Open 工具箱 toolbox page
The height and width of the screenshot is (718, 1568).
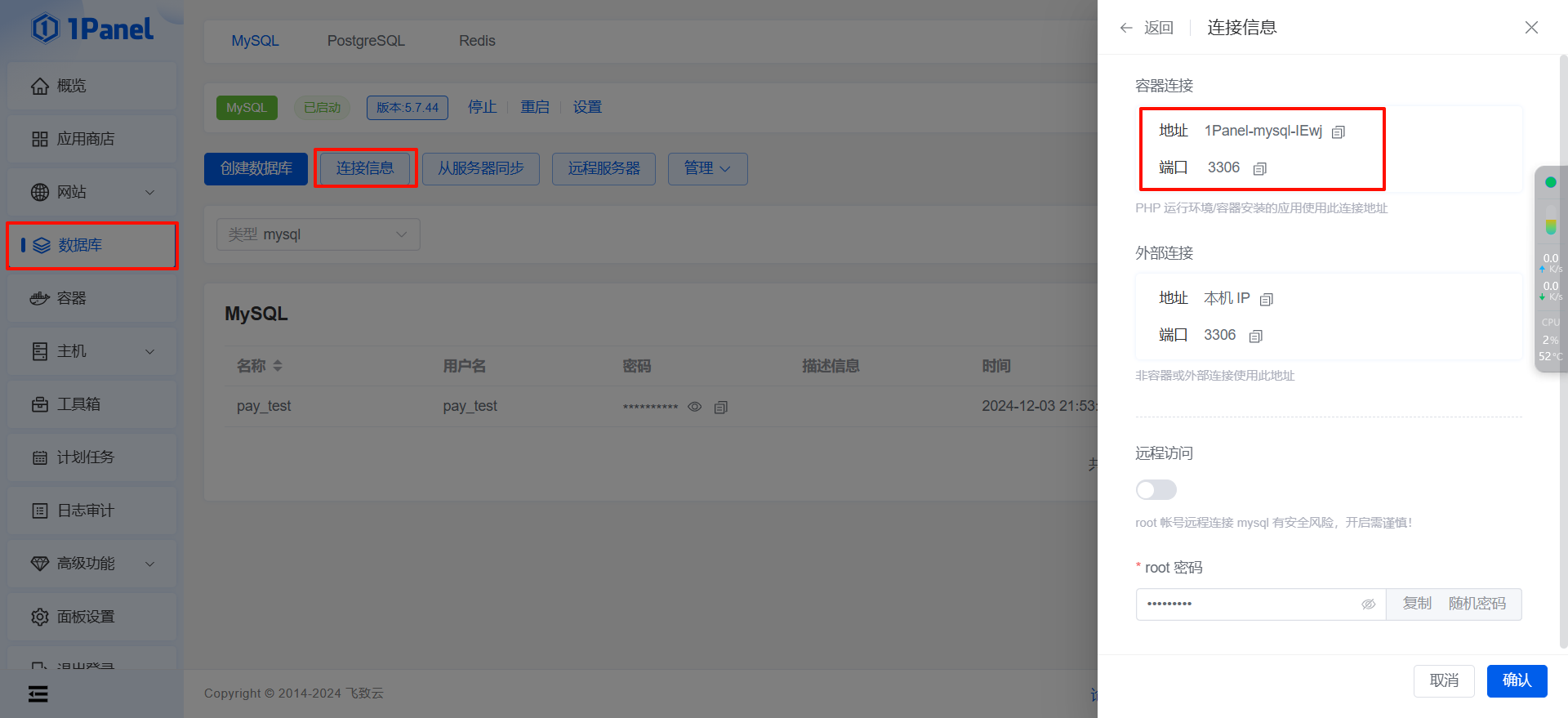pyautogui.click(x=91, y=404)
